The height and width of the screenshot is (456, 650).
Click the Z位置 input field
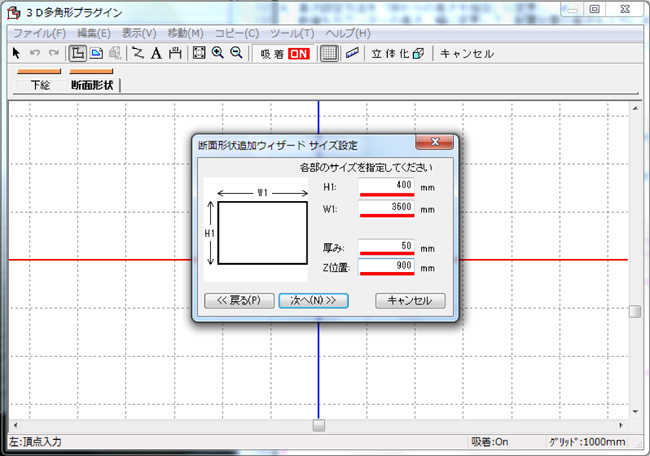point(386,267)
